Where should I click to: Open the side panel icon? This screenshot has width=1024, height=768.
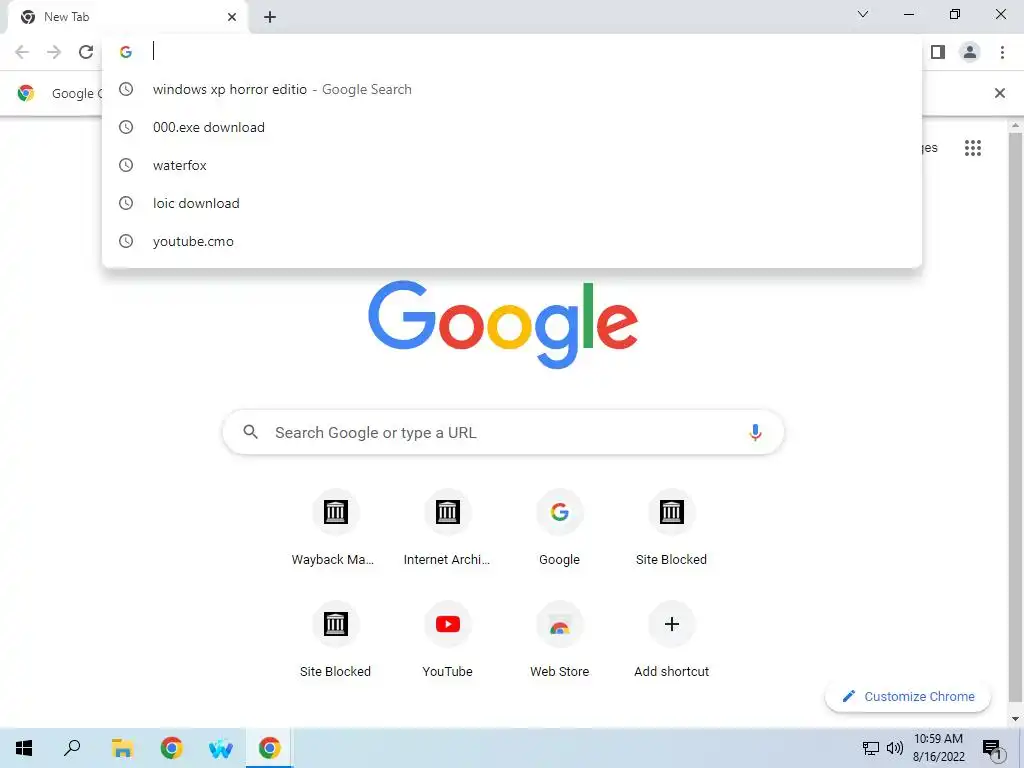click(938, 52)
